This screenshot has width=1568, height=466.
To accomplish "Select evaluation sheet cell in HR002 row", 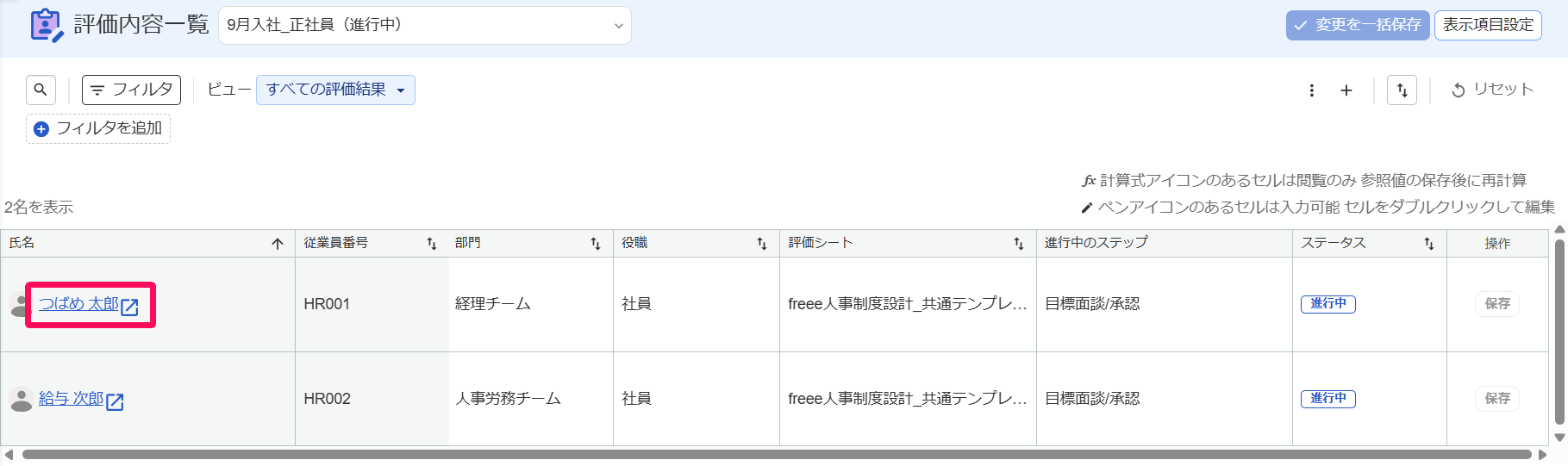I will (908, 399).
